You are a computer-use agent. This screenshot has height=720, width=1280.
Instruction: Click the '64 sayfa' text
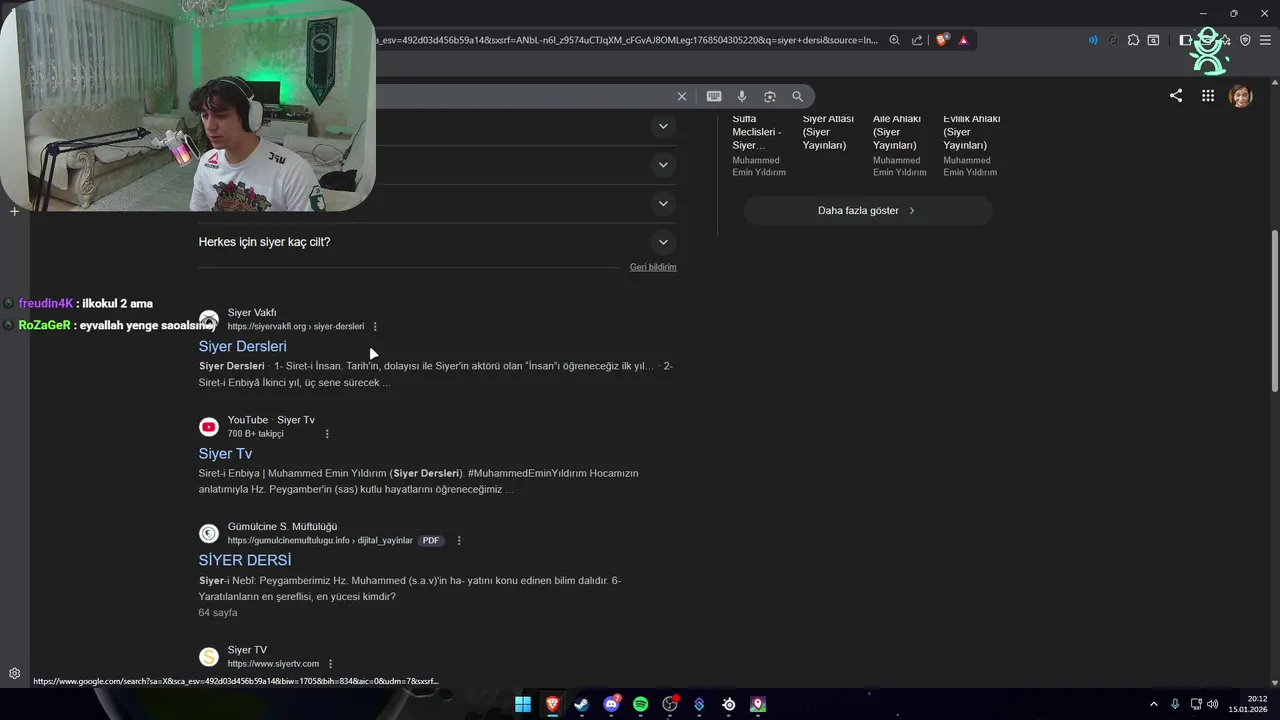218,612
